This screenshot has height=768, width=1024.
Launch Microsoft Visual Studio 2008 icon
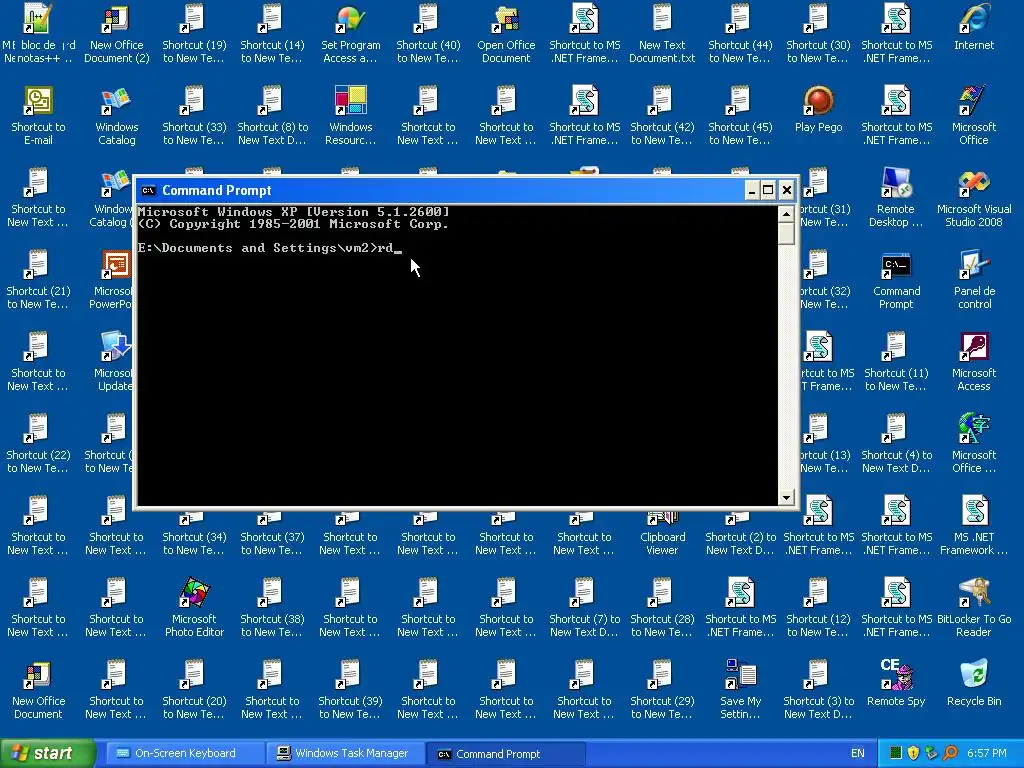coord(974,197)
